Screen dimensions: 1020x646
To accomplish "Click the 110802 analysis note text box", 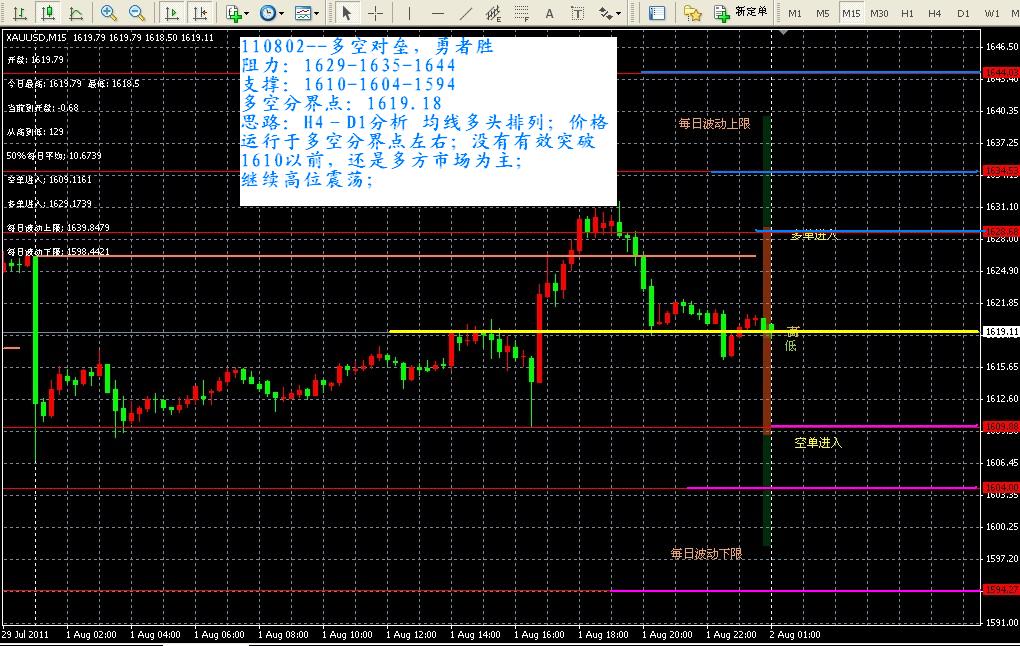I will [428, 121].
